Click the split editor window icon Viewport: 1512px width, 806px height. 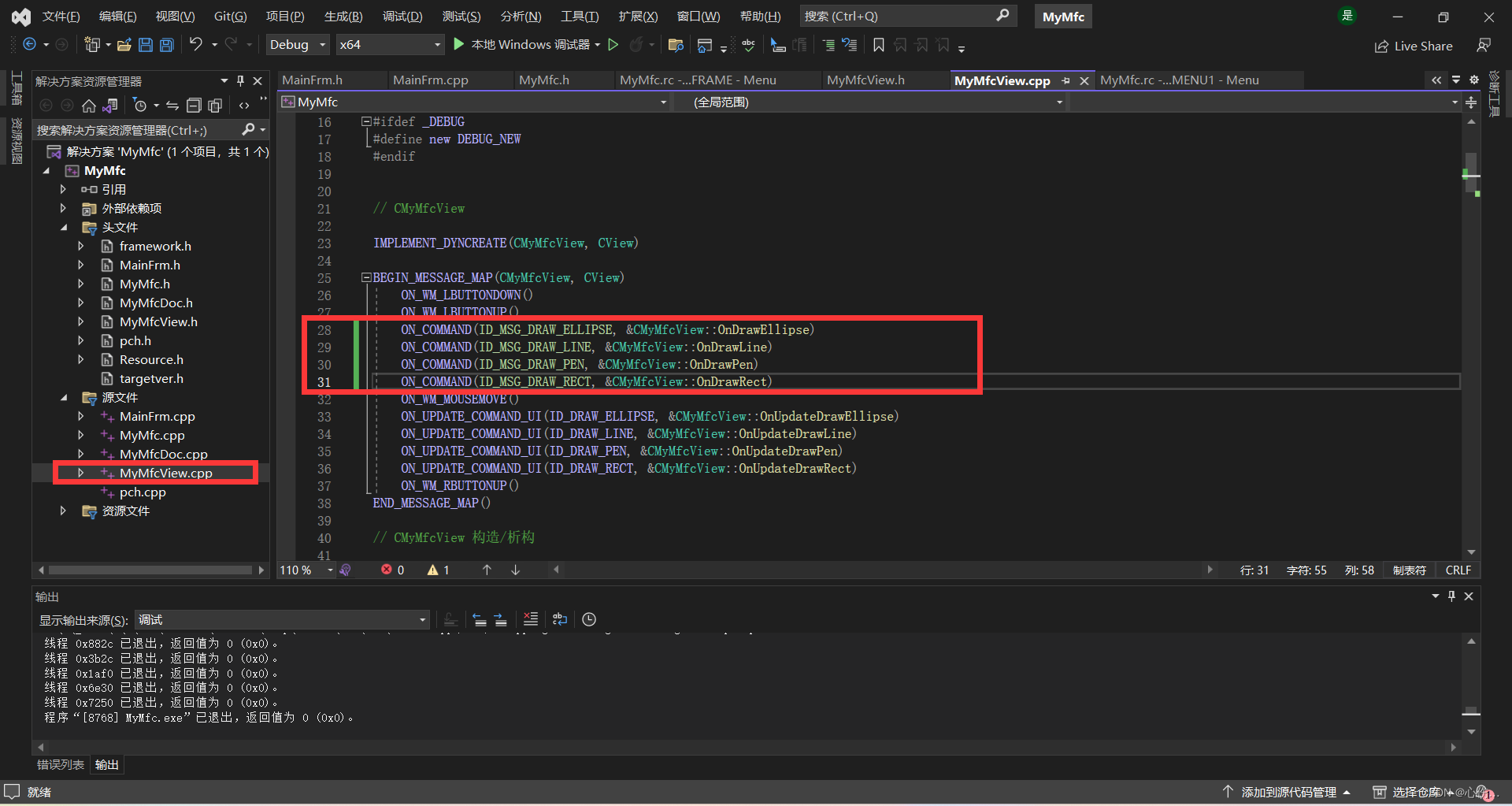pos(1471,102)
